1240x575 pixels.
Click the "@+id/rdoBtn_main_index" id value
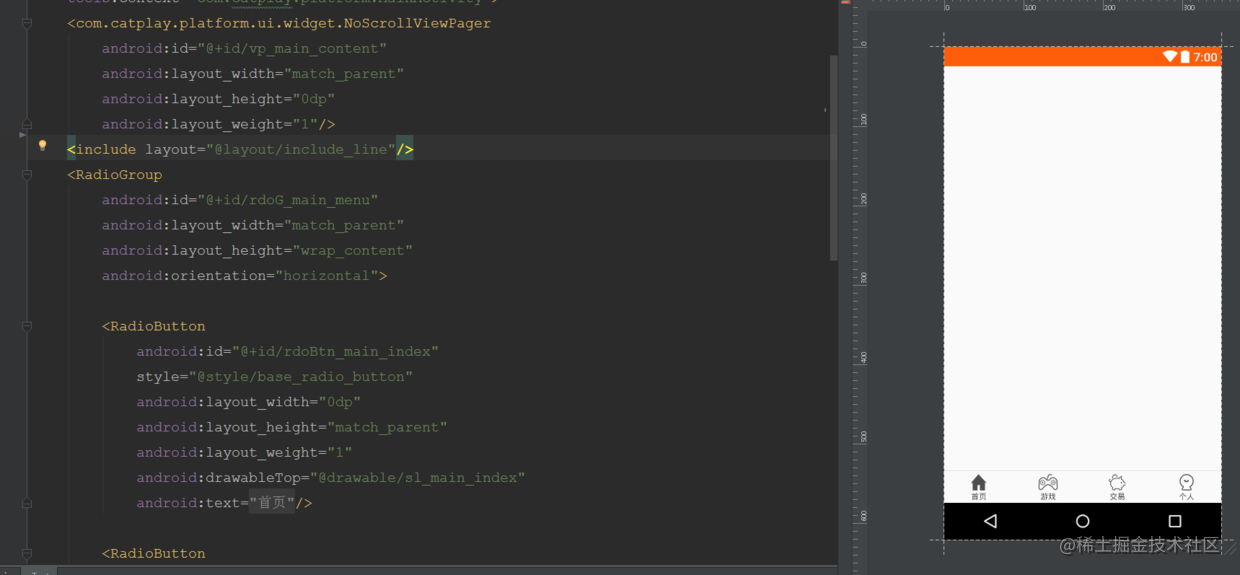pos(335,351)
